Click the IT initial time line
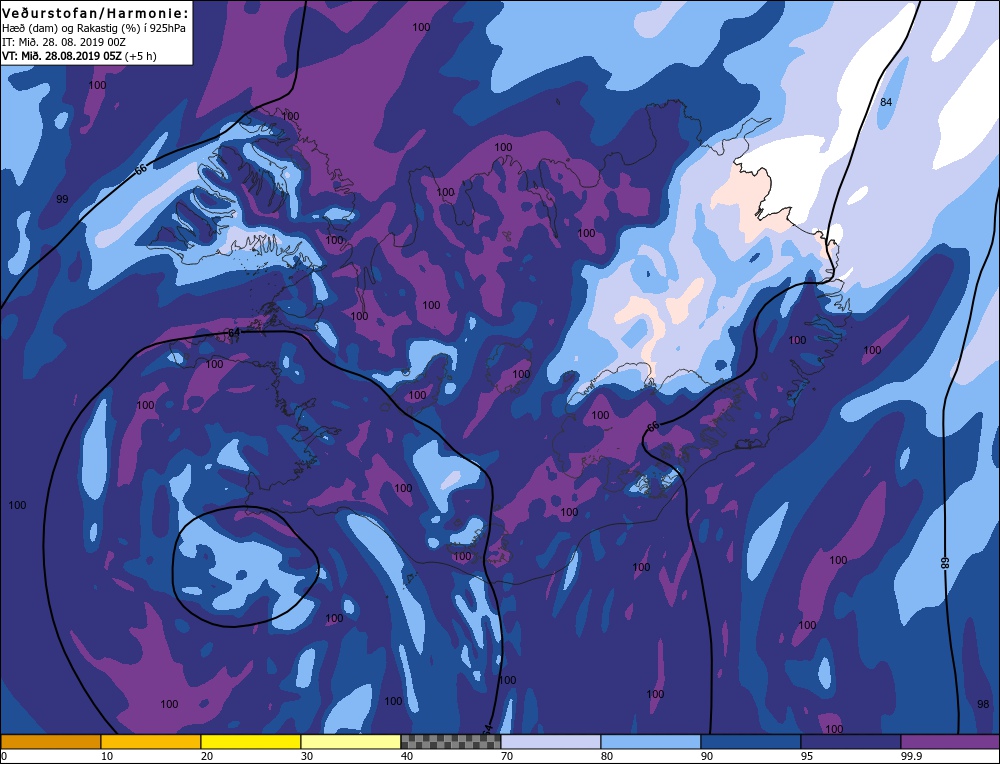The width and height of the screenshot is (1000, 764). [x=64, y=42]
